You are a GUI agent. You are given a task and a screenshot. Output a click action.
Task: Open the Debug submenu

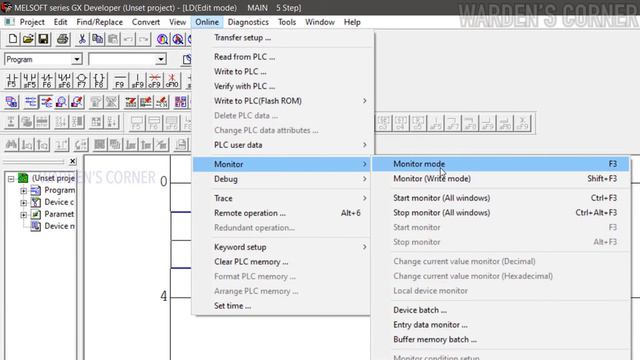281,179
